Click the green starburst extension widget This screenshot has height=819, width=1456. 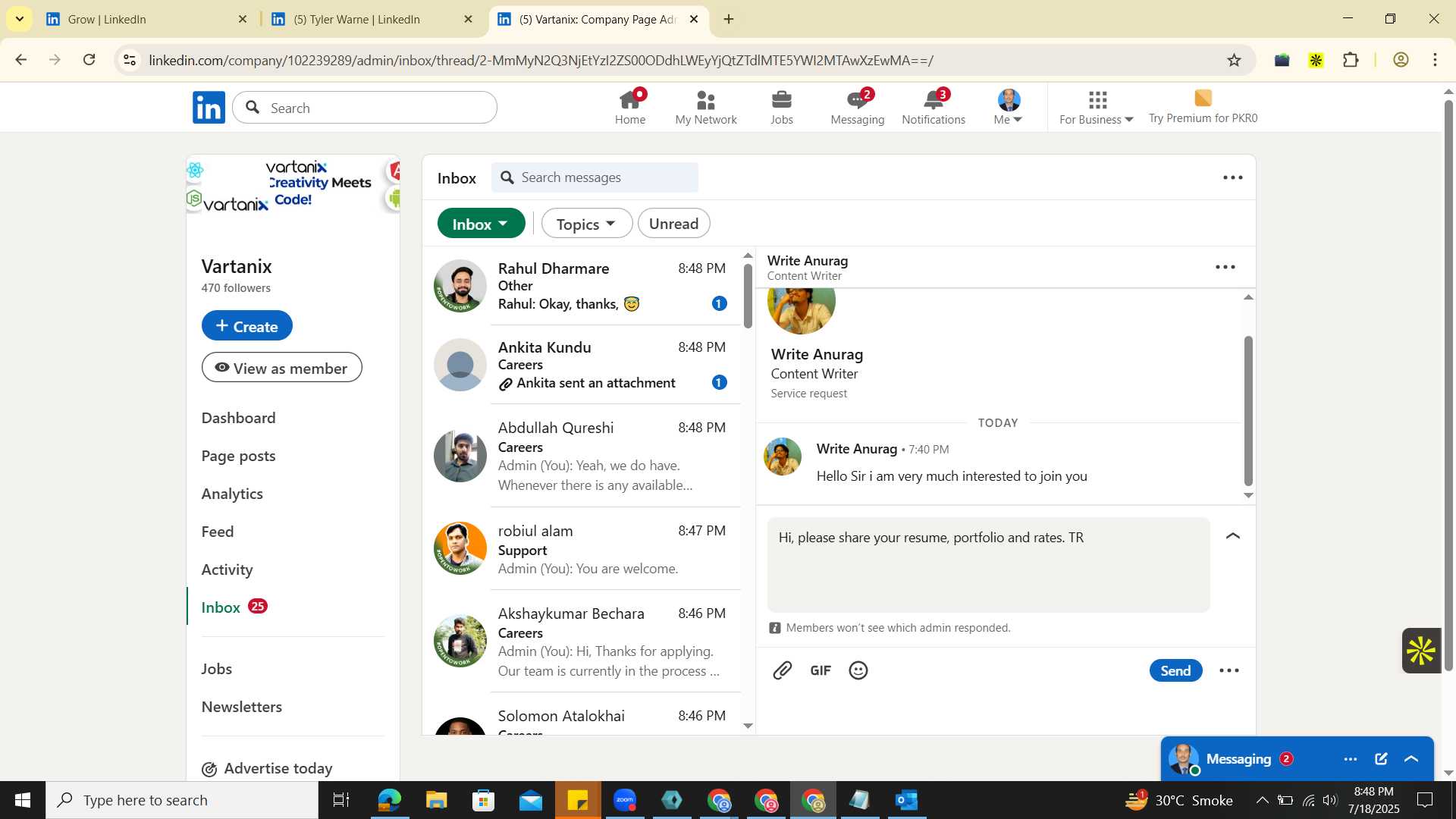tap(1421, 651)
